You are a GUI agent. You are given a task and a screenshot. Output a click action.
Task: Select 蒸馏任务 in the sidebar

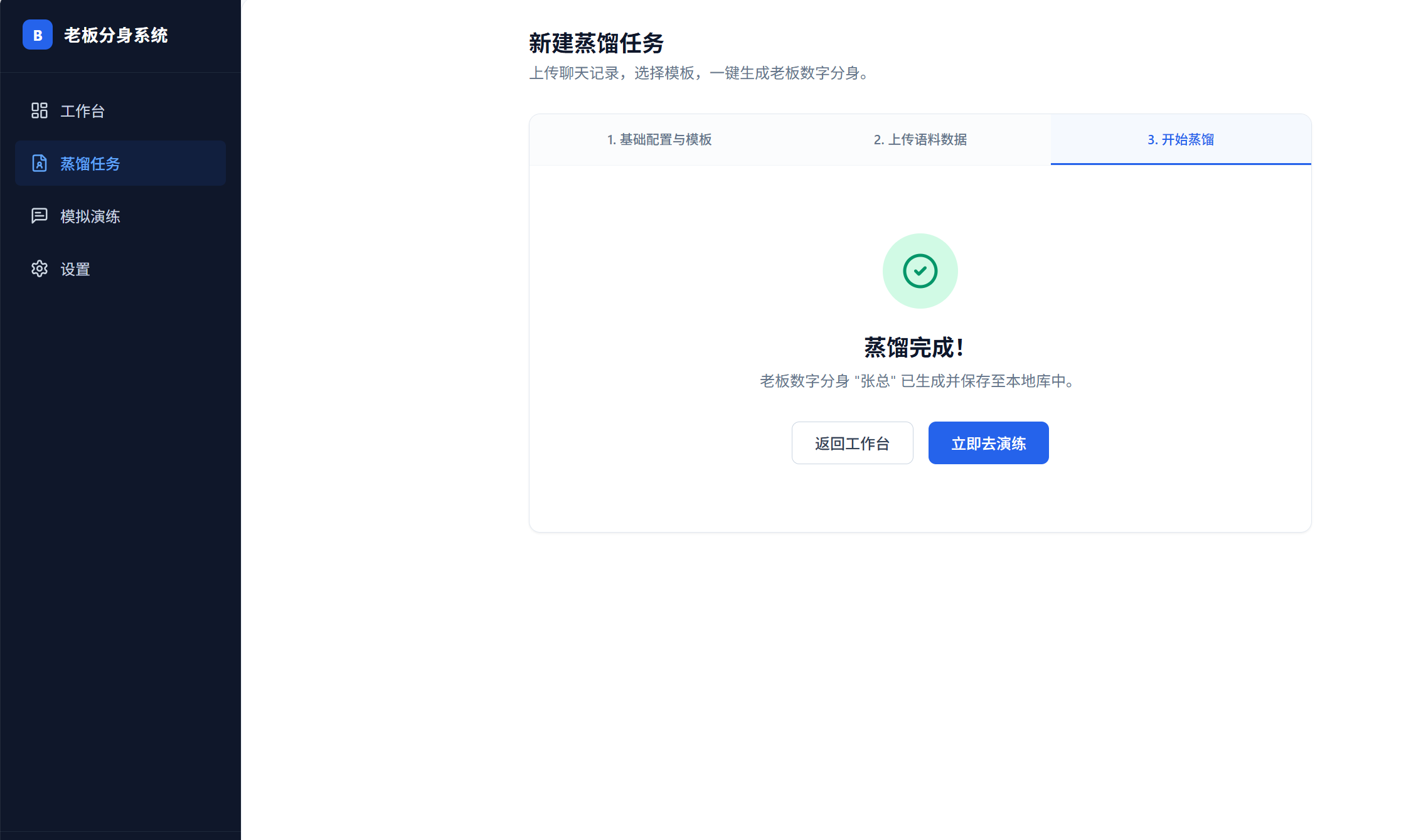pyautogui.click(x=90, y=164)
